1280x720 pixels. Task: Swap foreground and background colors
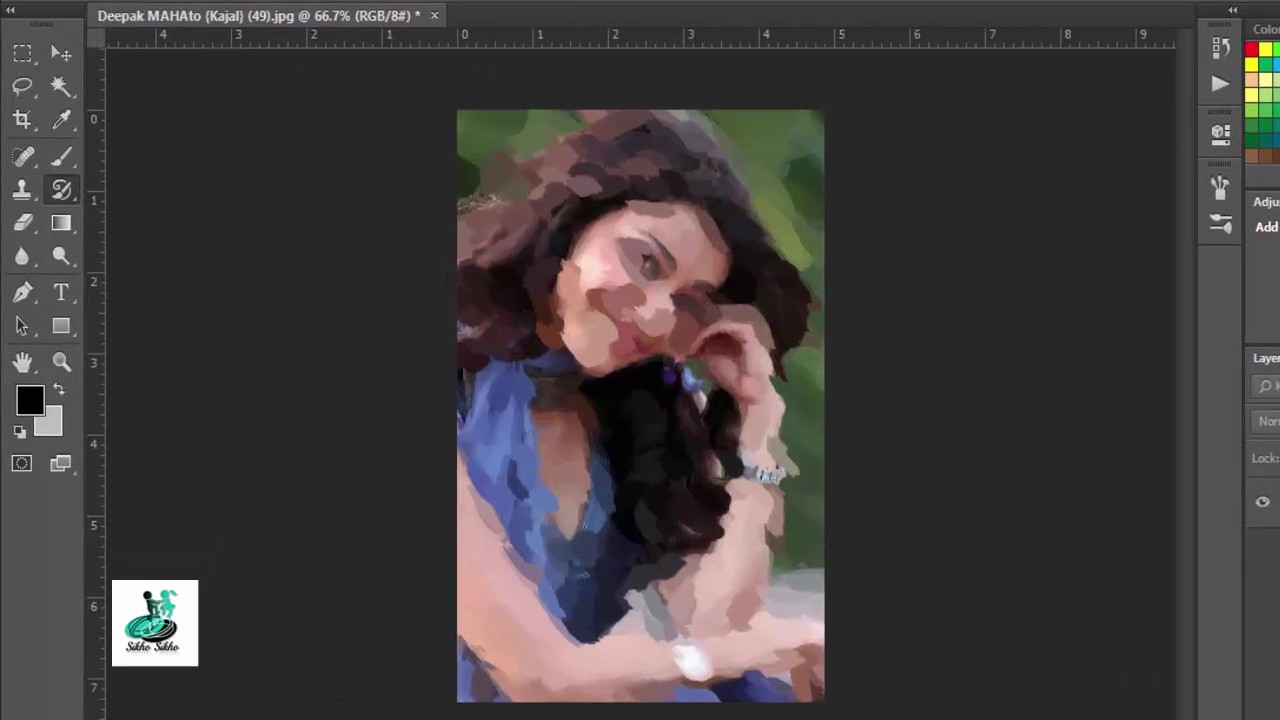point(59,390)
